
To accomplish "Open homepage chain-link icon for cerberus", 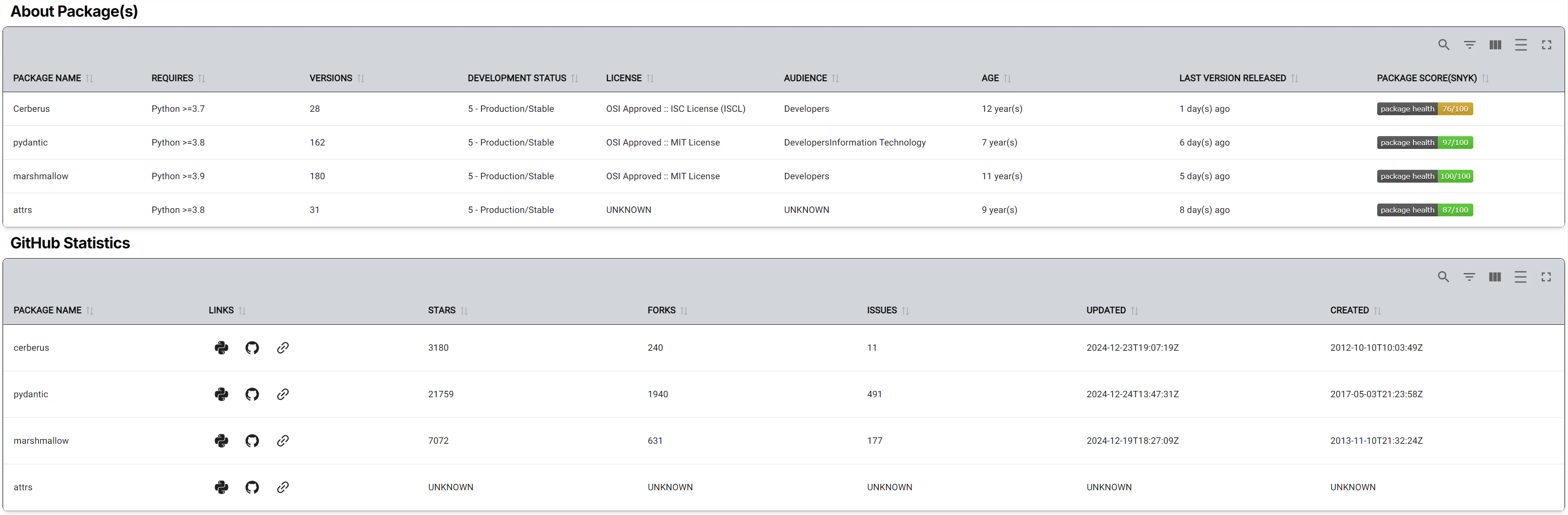I will coord(283,348).
